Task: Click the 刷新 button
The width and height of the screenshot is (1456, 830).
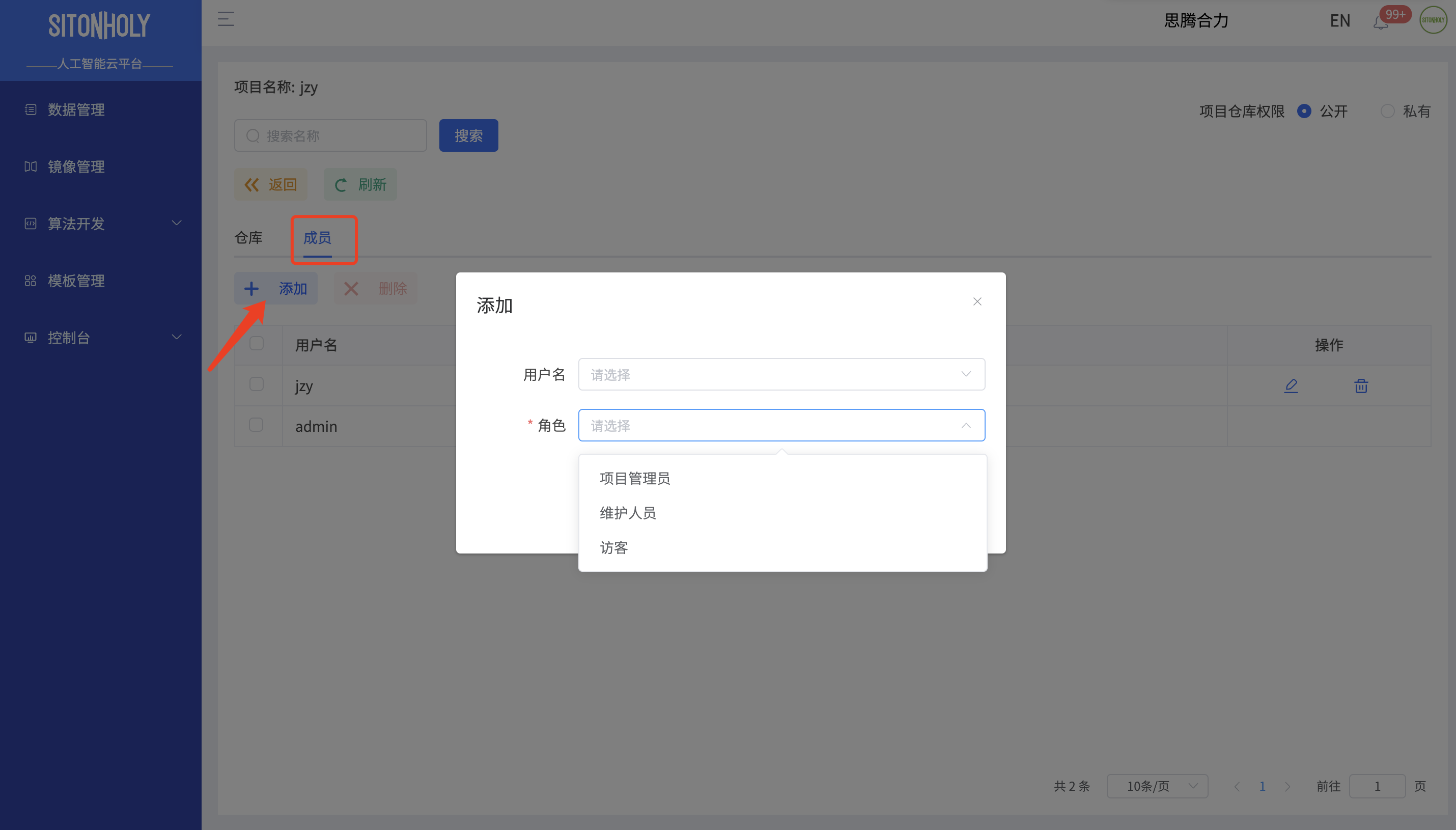Action: pos(360,185)
